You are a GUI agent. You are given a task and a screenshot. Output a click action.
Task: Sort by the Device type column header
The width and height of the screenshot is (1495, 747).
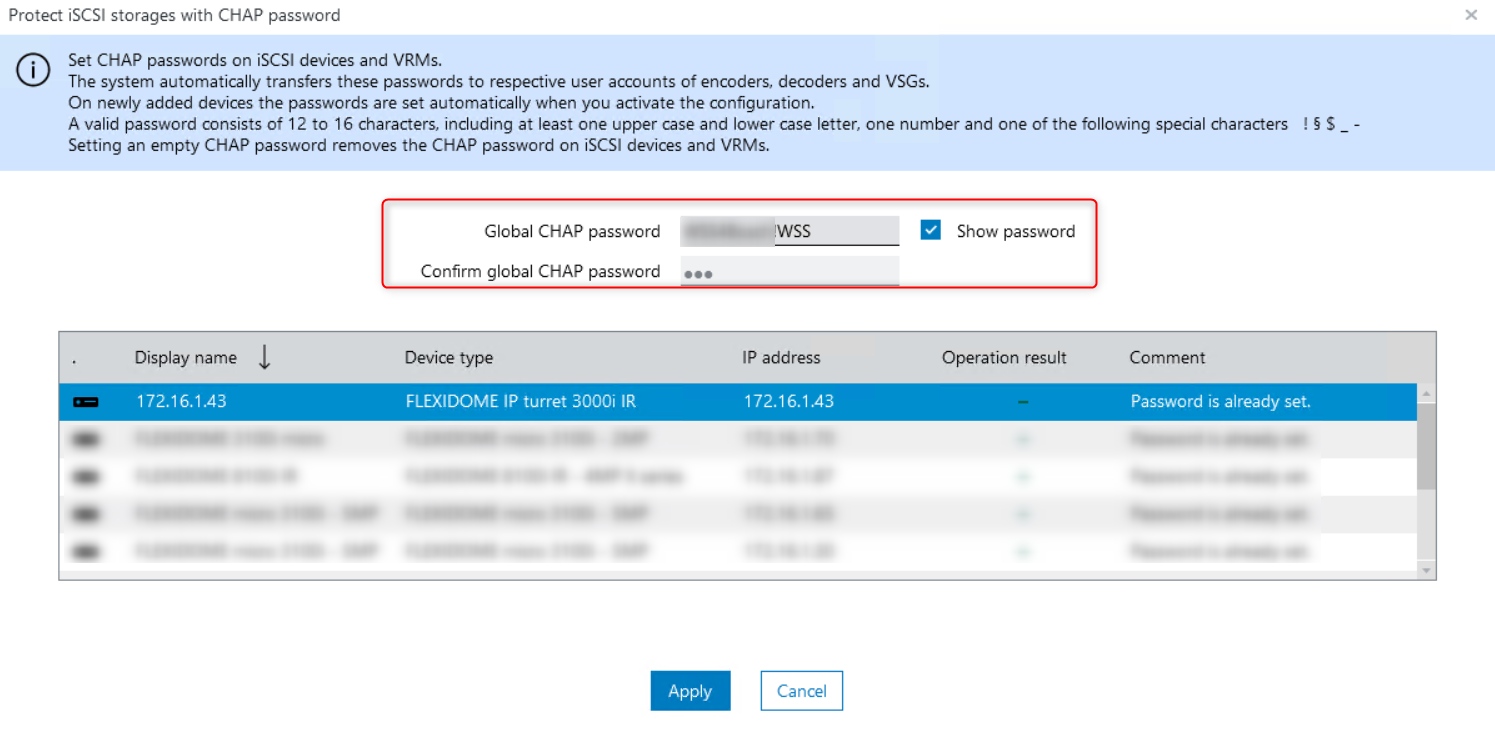(x=448, y=357)
